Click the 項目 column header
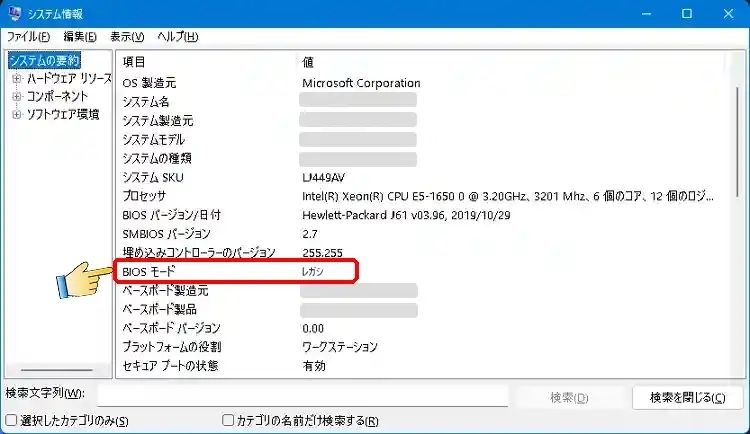Screen dimensions: 750x434 [x=134, y=62]
